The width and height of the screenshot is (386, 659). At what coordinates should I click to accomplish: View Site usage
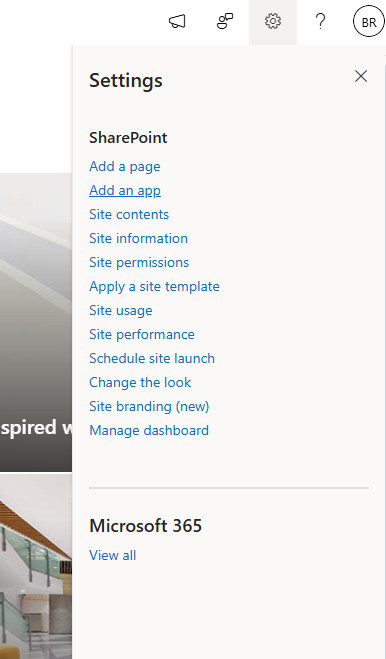coord(121,310)
